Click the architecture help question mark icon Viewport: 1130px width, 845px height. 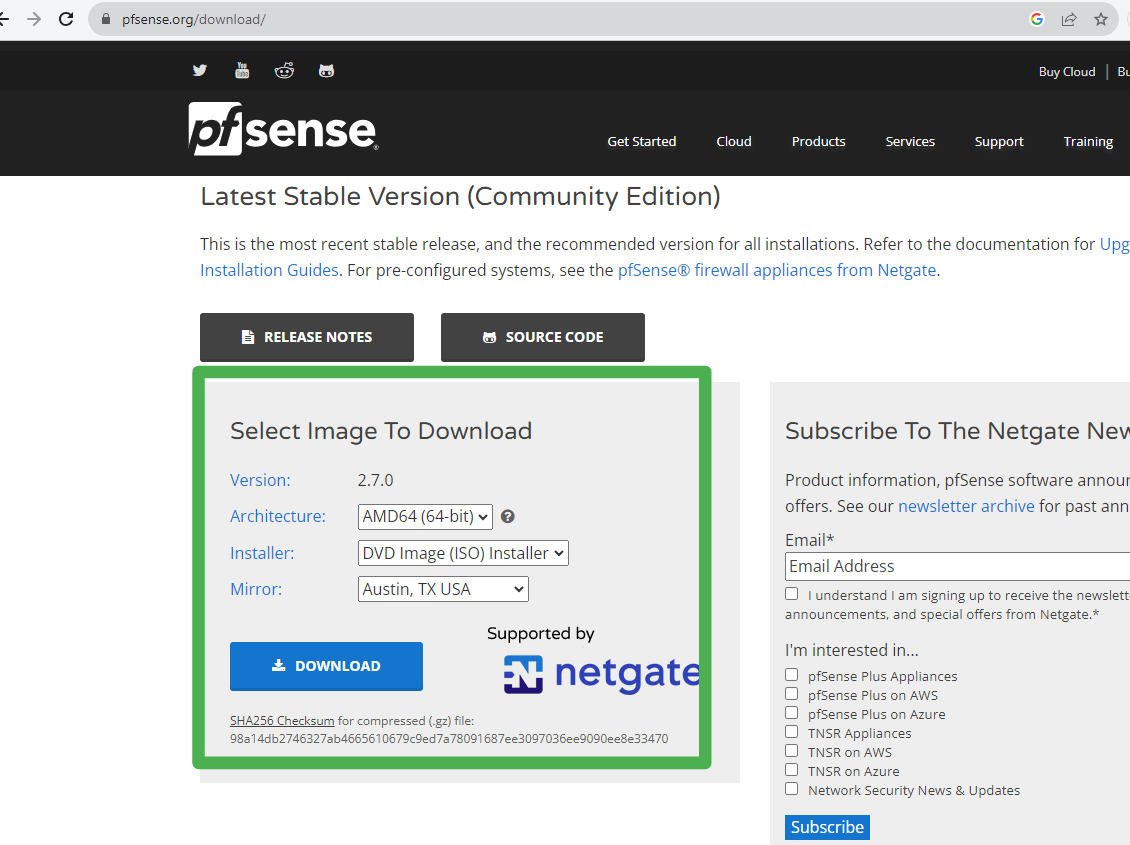point(507,517)
